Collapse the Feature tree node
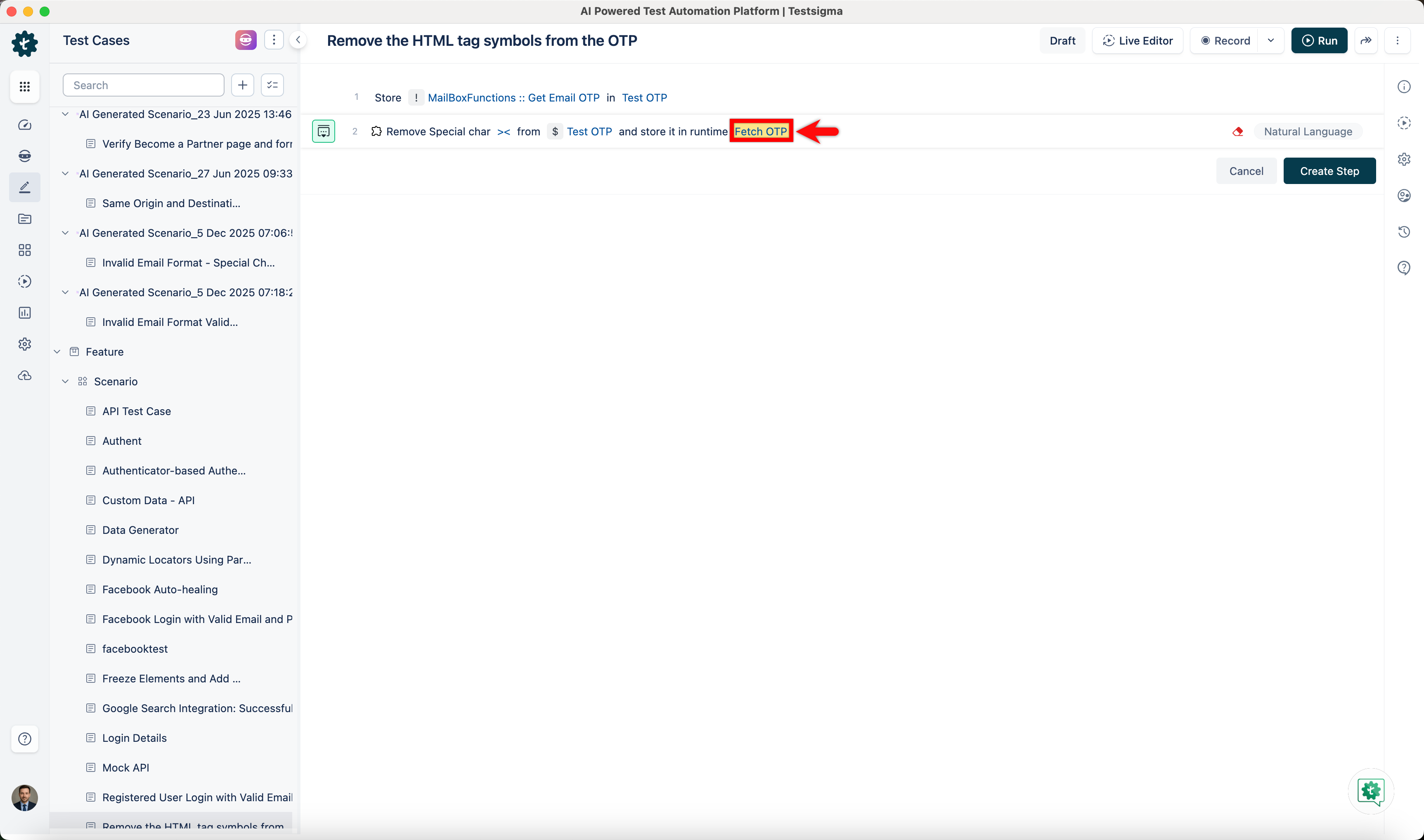Viewport: 1424px width, 840px height. tap(57, 352)
